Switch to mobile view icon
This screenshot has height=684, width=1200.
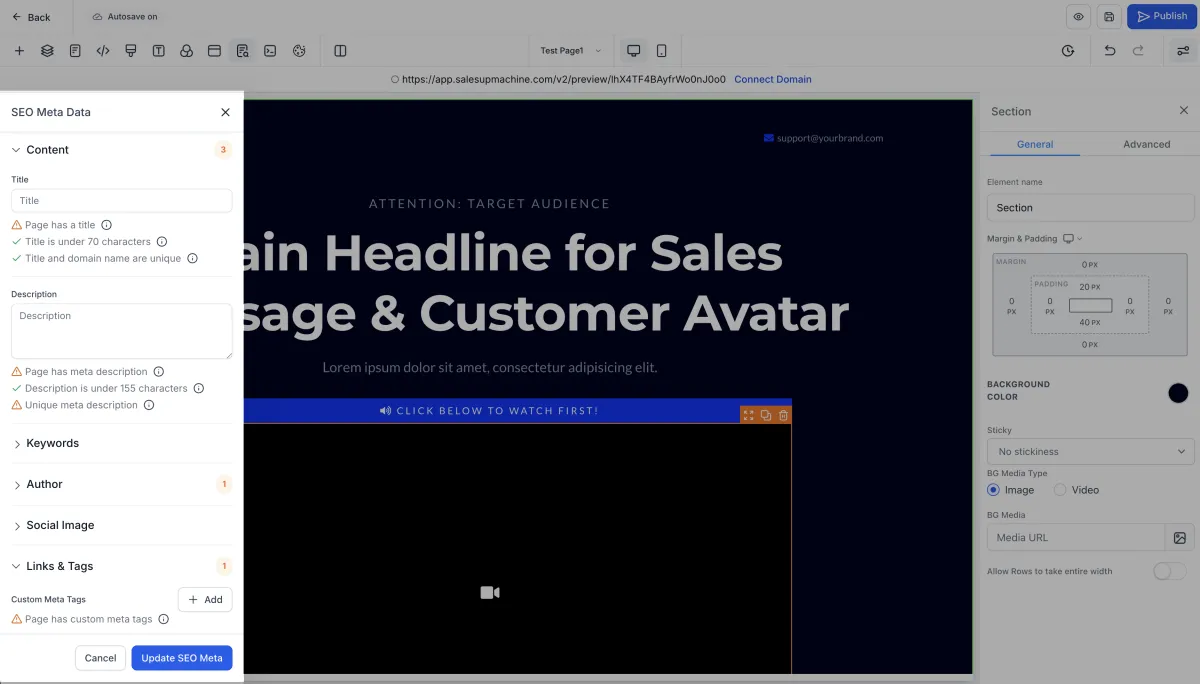[x=662, y=50]
